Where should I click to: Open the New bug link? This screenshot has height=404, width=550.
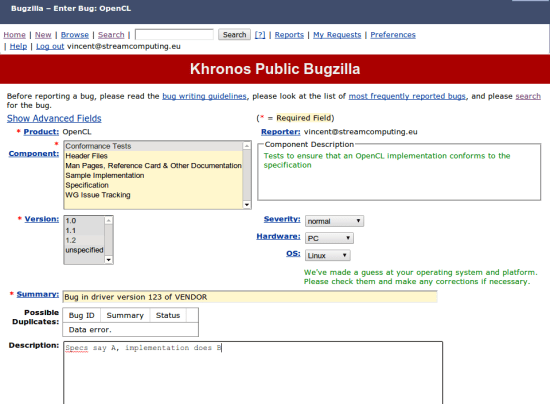[x=43, y=35]
